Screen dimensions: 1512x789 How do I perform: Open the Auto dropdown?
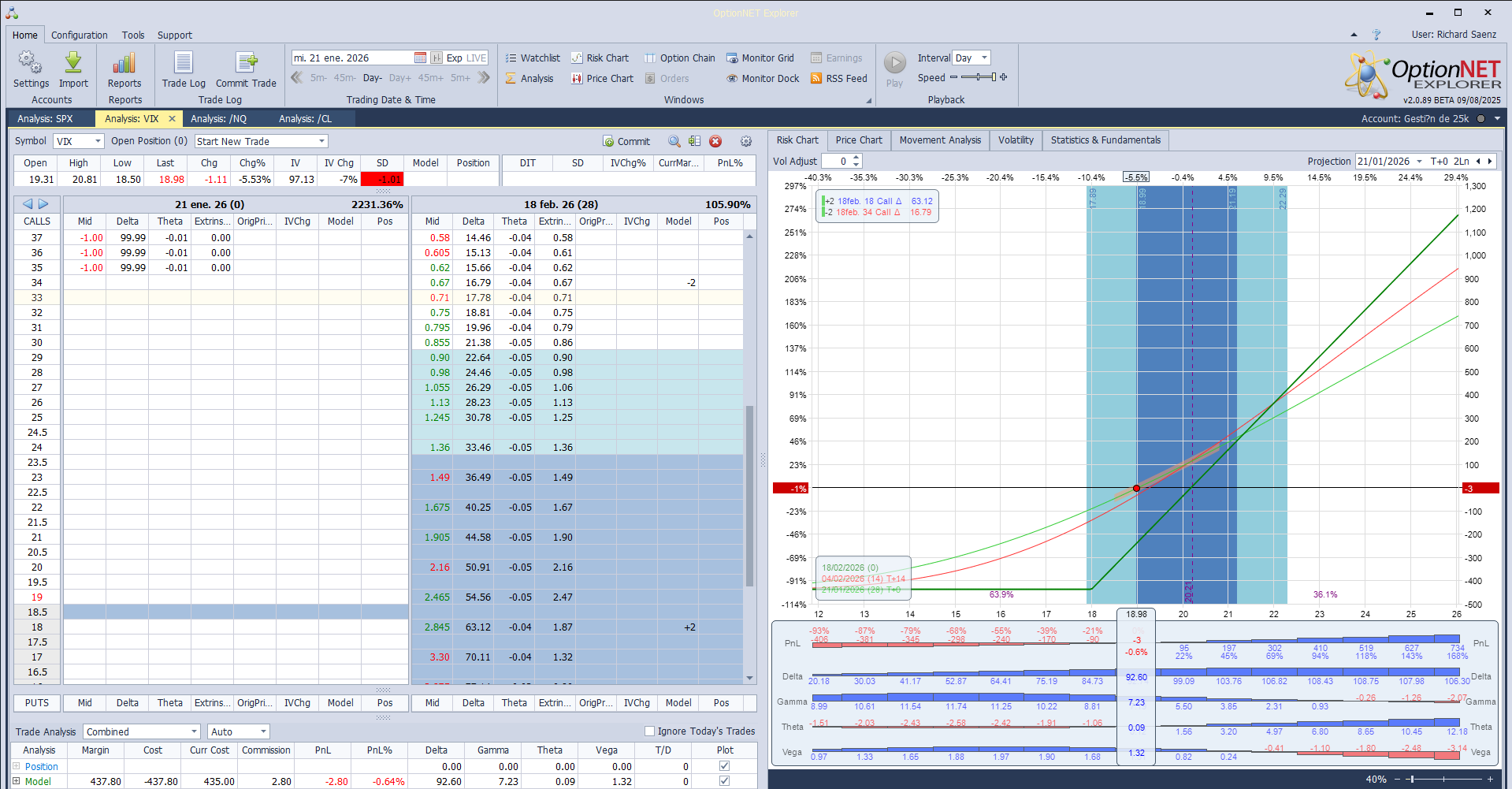pos(263,731)
